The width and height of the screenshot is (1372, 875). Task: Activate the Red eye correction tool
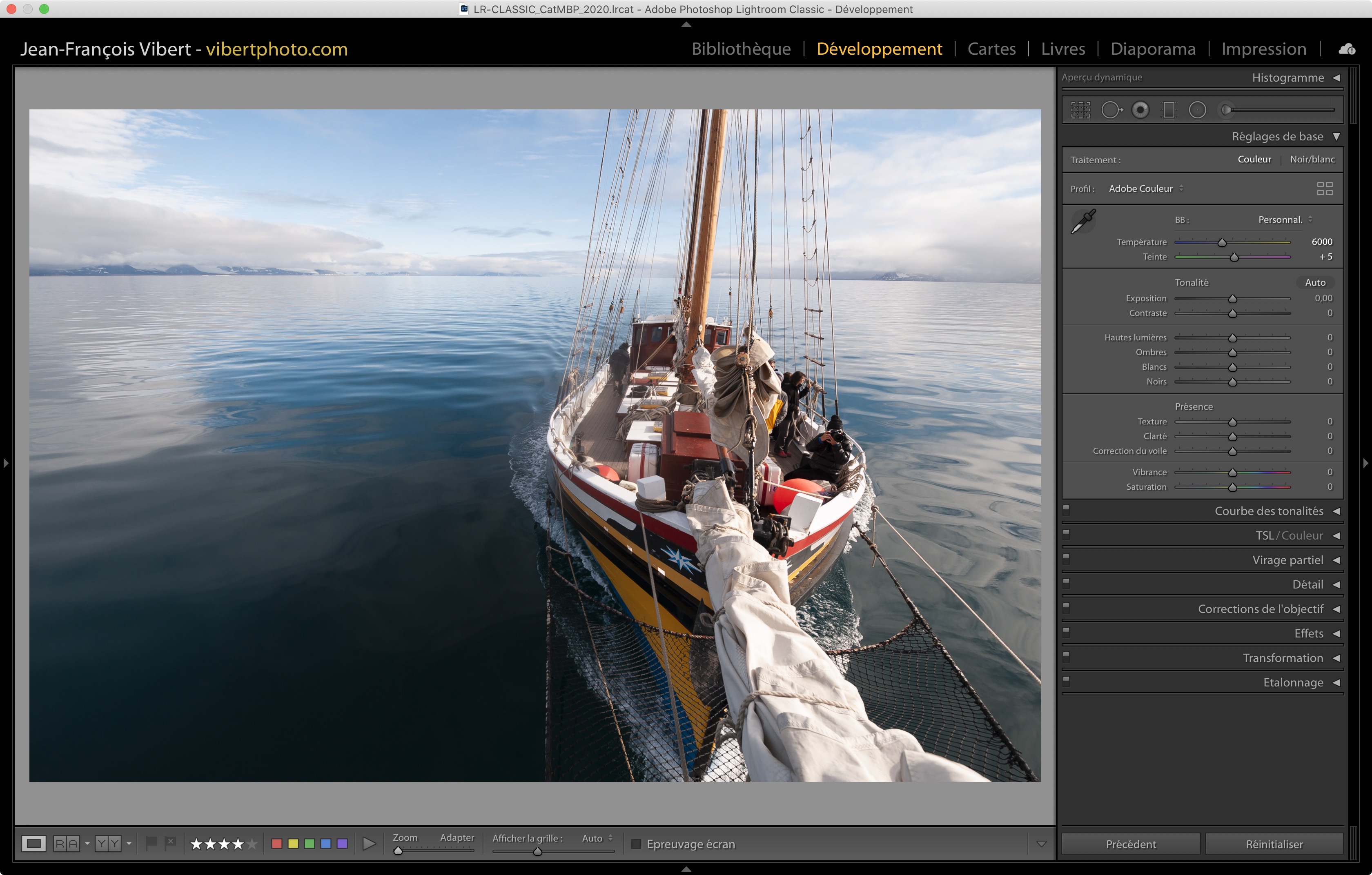coord(1140,110)
